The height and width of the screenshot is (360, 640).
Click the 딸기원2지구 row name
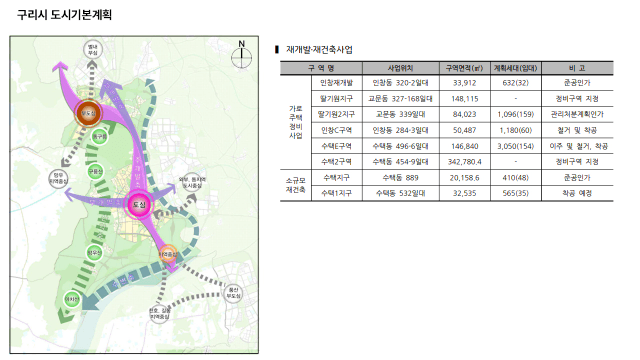pos(336,114)
